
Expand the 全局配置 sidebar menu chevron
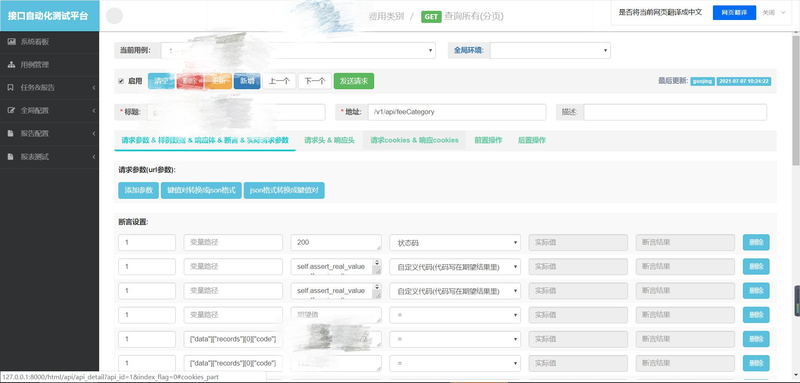pos(94,111)
